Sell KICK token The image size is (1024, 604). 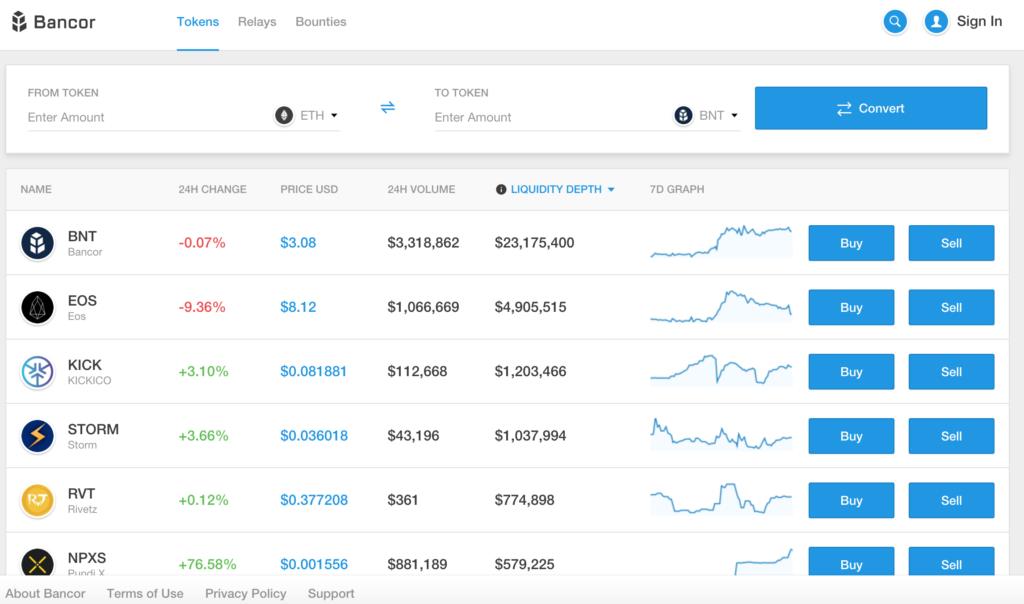[x=951, y=372]
